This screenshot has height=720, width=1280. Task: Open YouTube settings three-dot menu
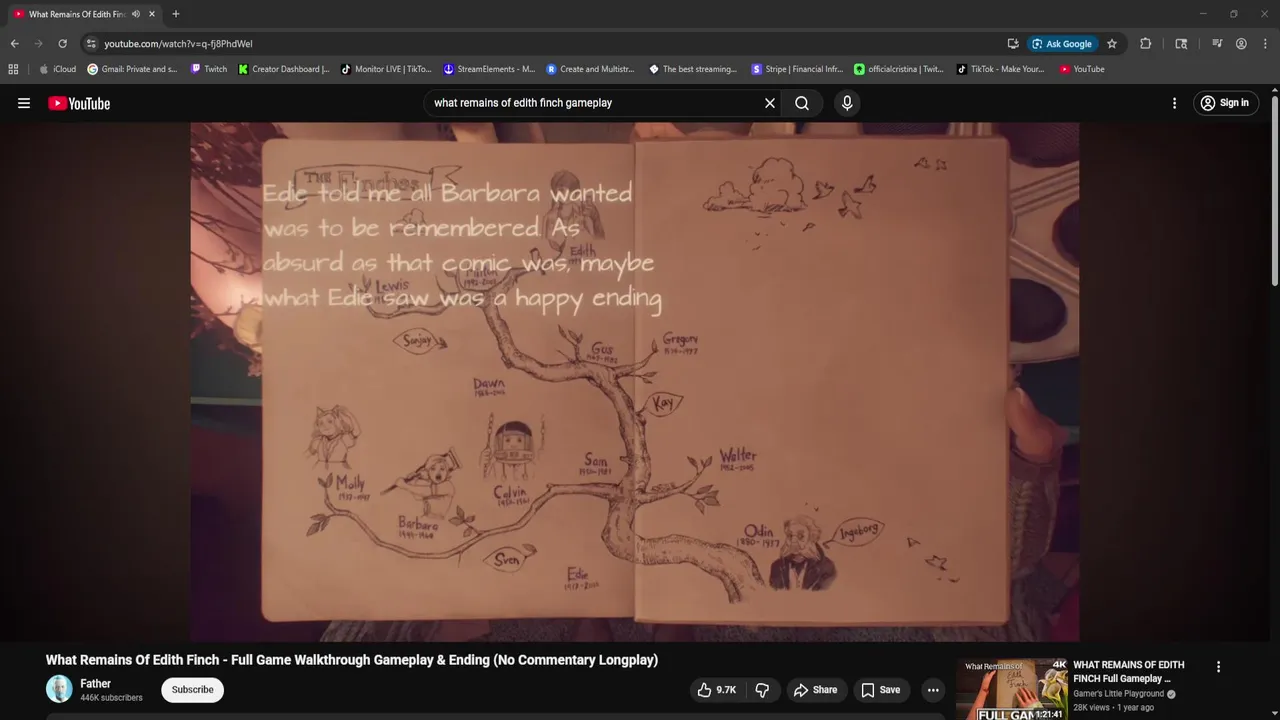(1174, 103)
